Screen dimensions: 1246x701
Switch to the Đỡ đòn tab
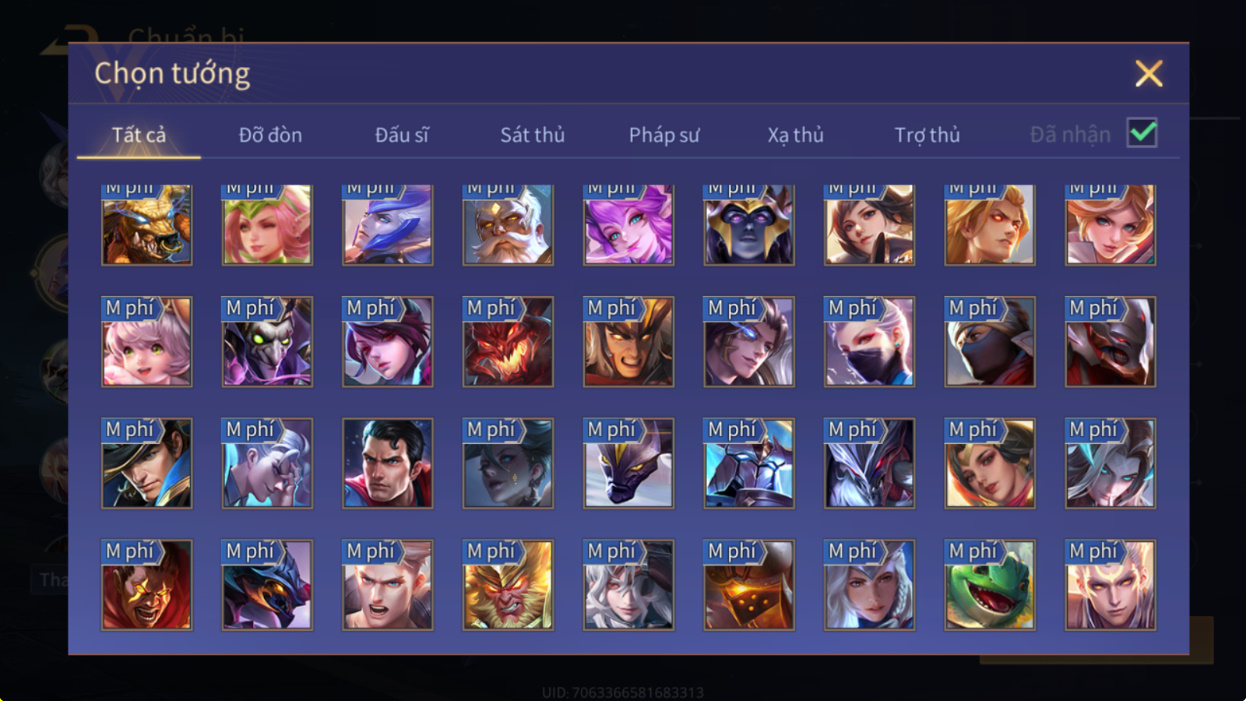pos(270,135)
